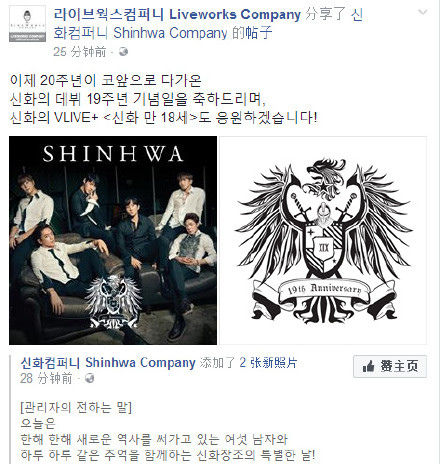Screen dimensions: 440x464
Task: Open the 28 分钟前 timestamp of shared post
Action: (x=46, y=378)
